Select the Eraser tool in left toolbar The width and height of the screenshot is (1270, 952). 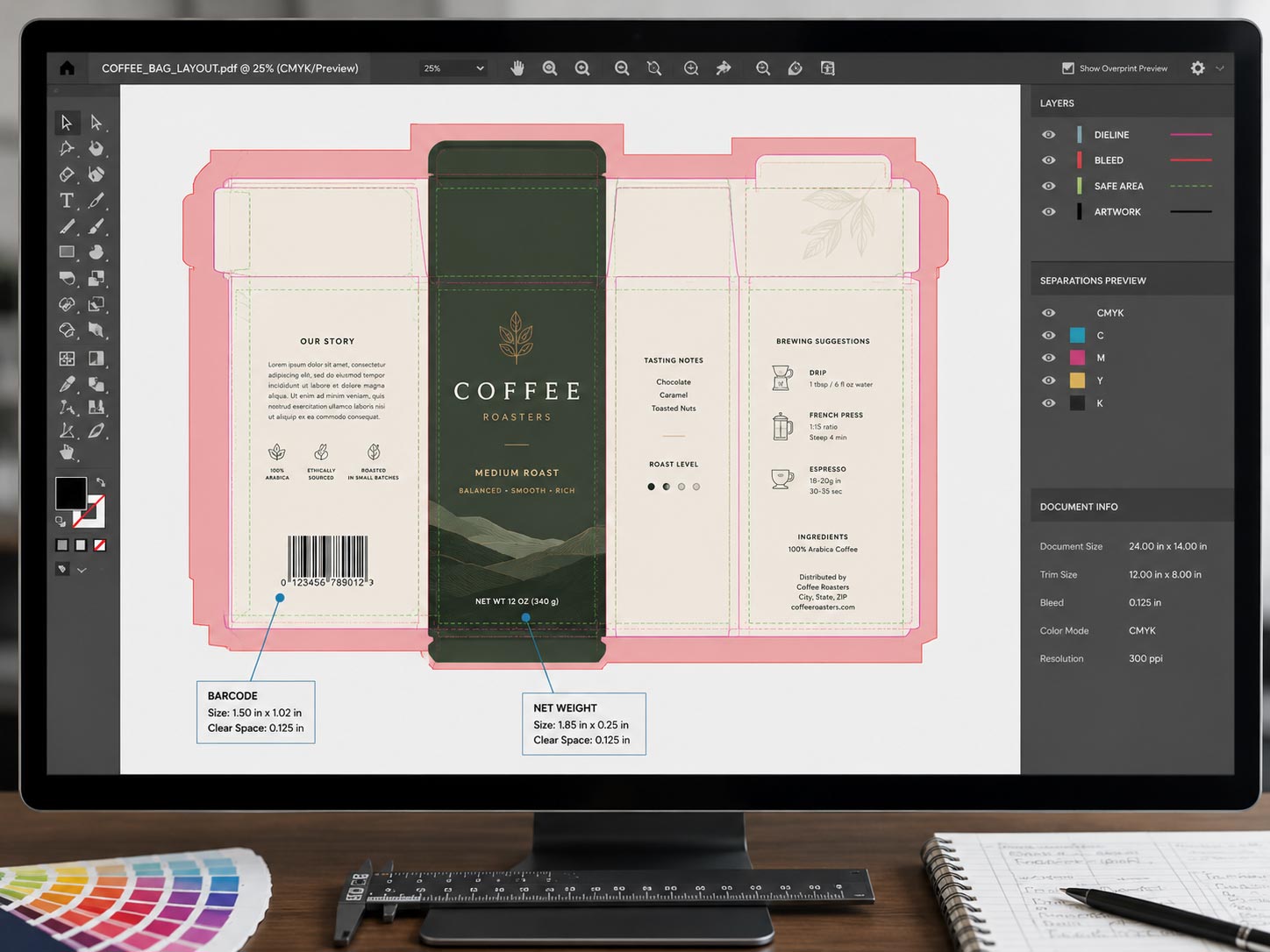pyautogui.click(x=66, y=174)
